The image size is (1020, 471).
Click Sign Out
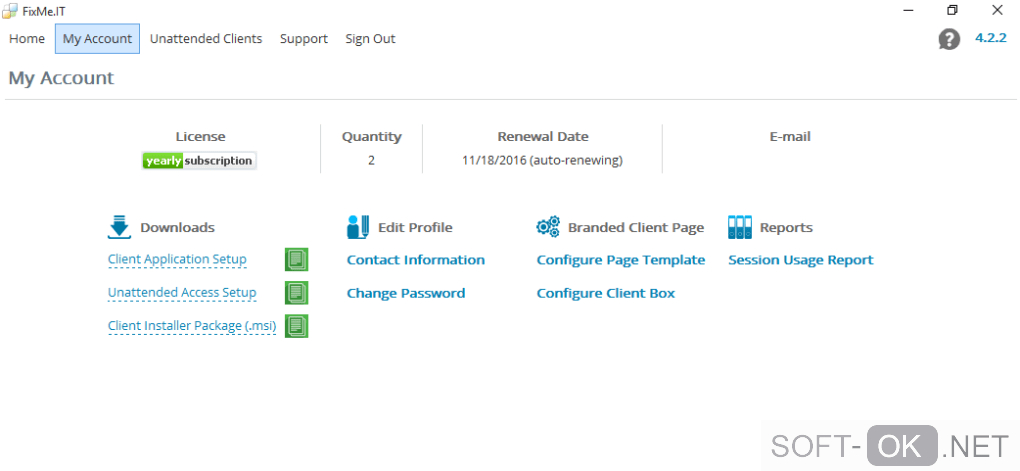[x=370, y=39]
